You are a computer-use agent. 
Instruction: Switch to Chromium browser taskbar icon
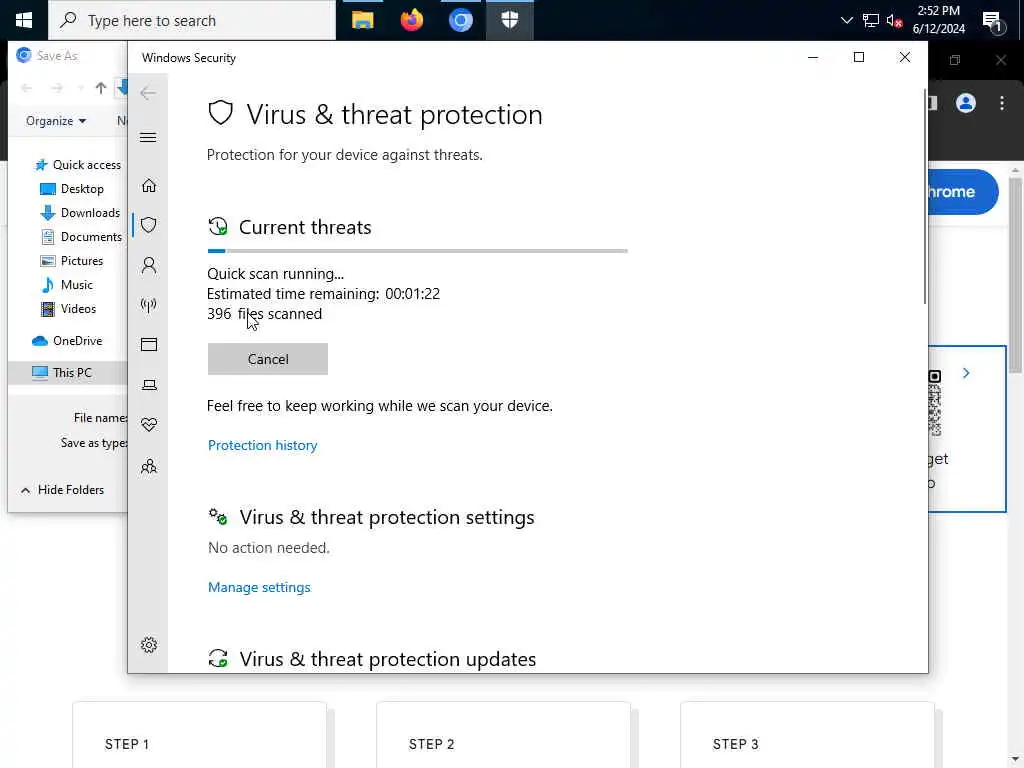[x=460, y=20]
